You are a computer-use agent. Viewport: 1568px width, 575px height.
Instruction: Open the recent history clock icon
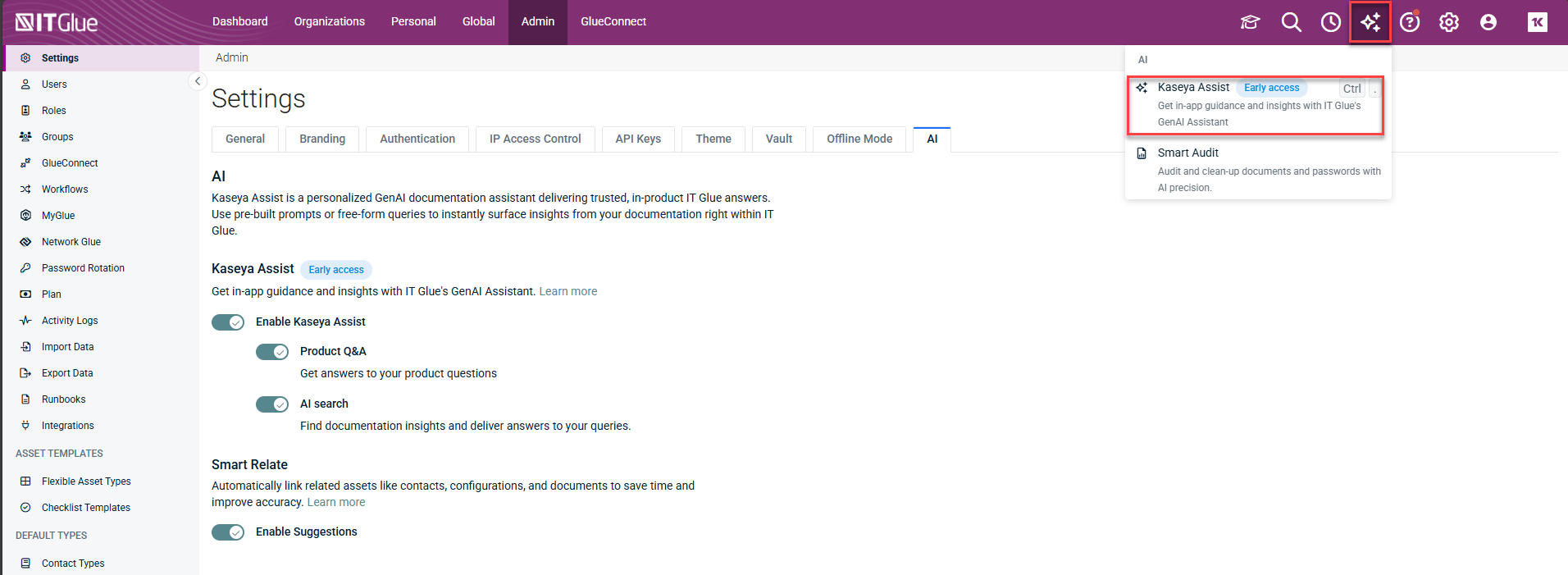coord(1330,22)
